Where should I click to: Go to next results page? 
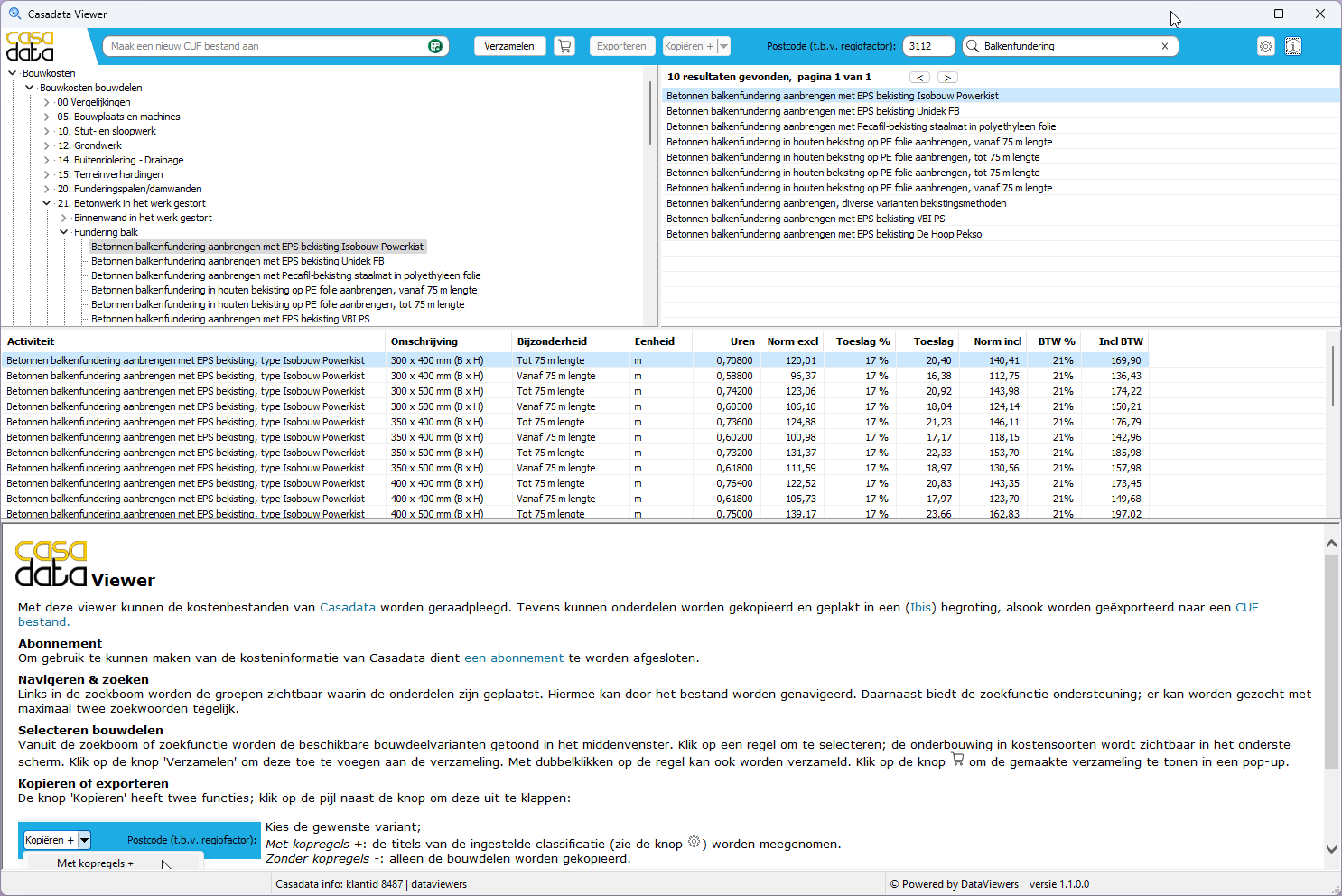pos(947,78)
